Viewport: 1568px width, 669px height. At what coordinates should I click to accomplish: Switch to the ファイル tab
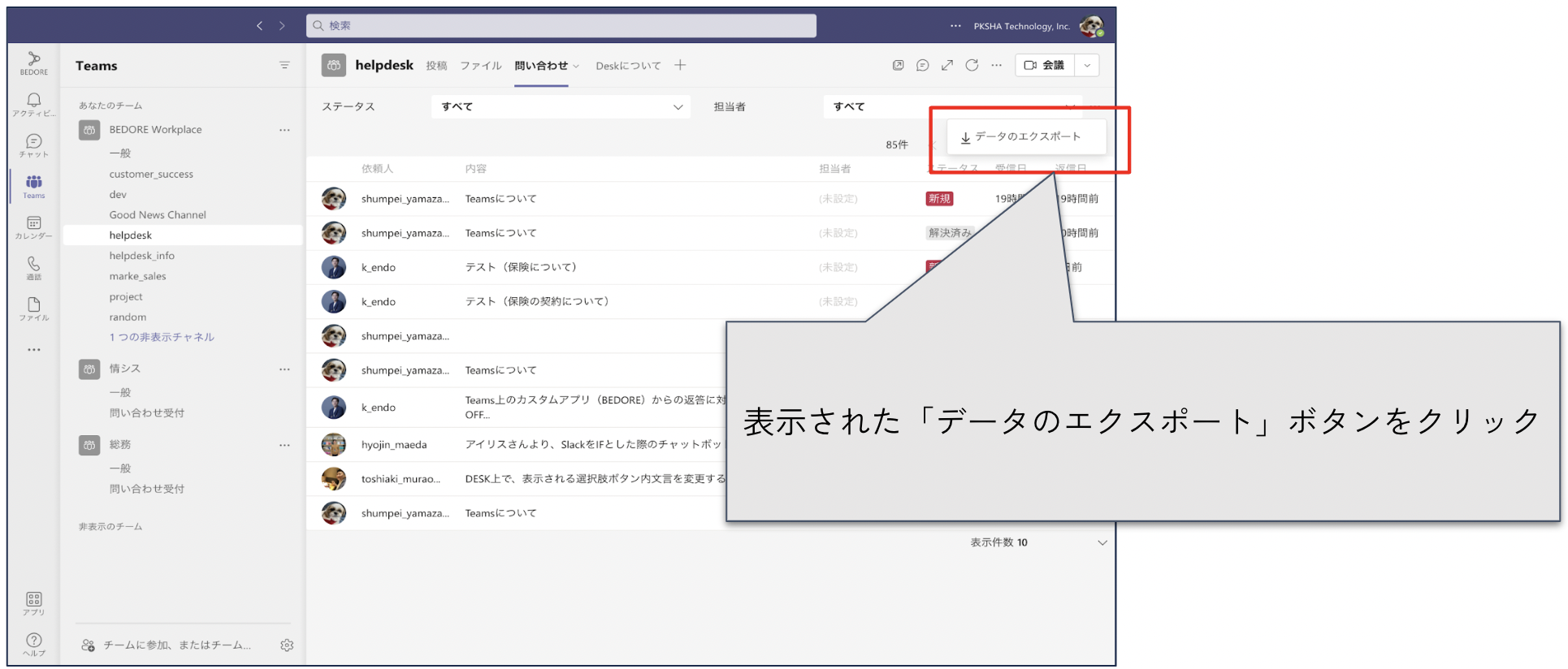click(481, 66)
